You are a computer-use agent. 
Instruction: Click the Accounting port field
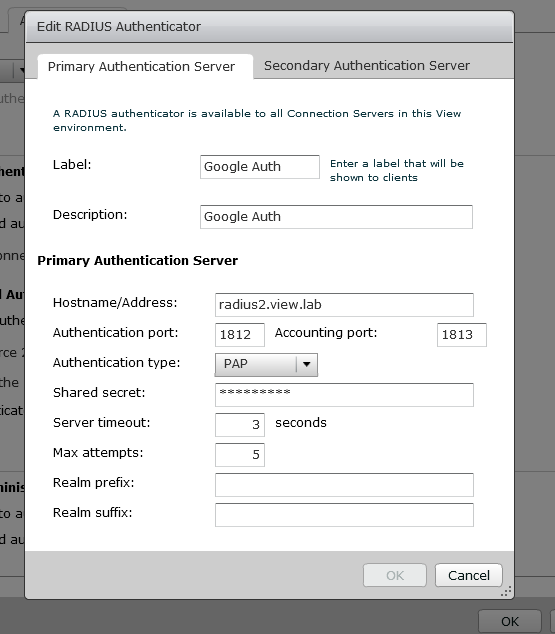[x=462, y=335]
